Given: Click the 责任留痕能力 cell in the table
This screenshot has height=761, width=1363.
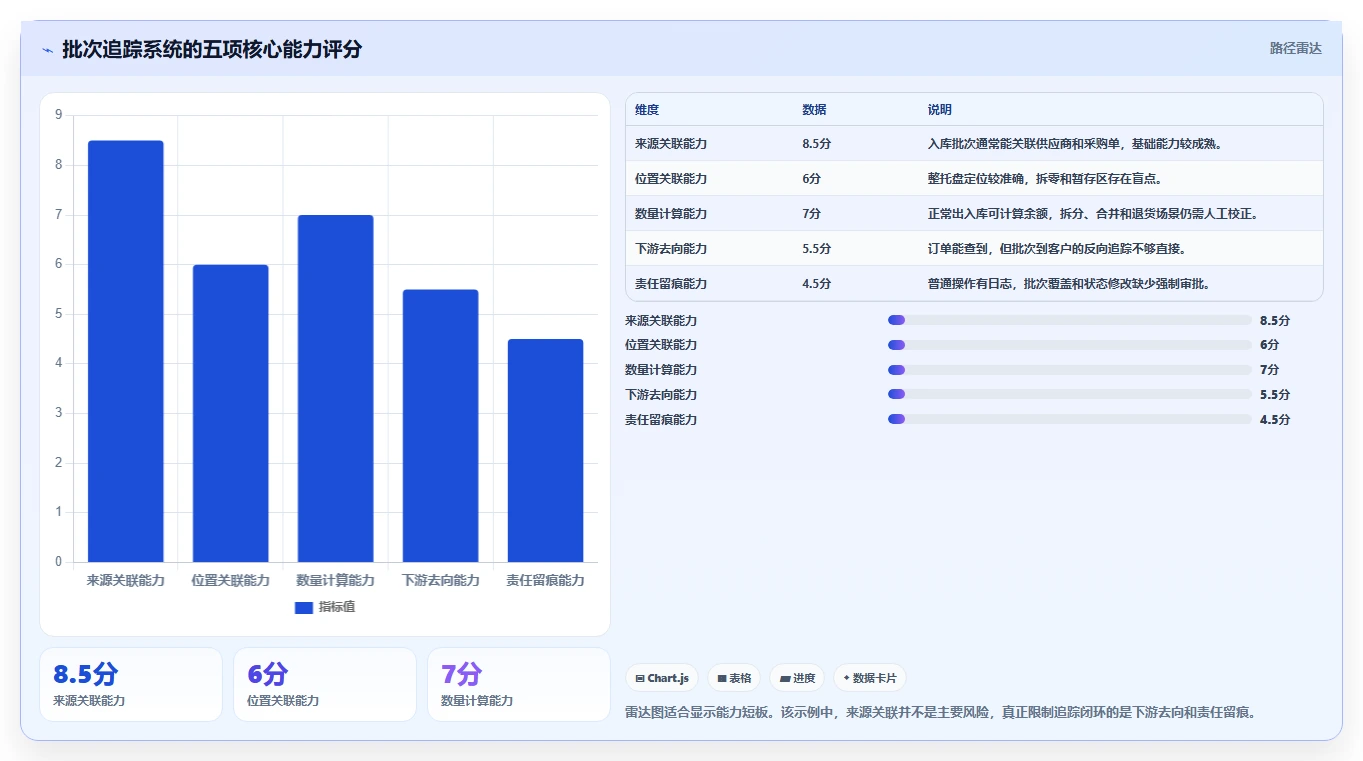Looking at the screenshot, I should point(671,284).
